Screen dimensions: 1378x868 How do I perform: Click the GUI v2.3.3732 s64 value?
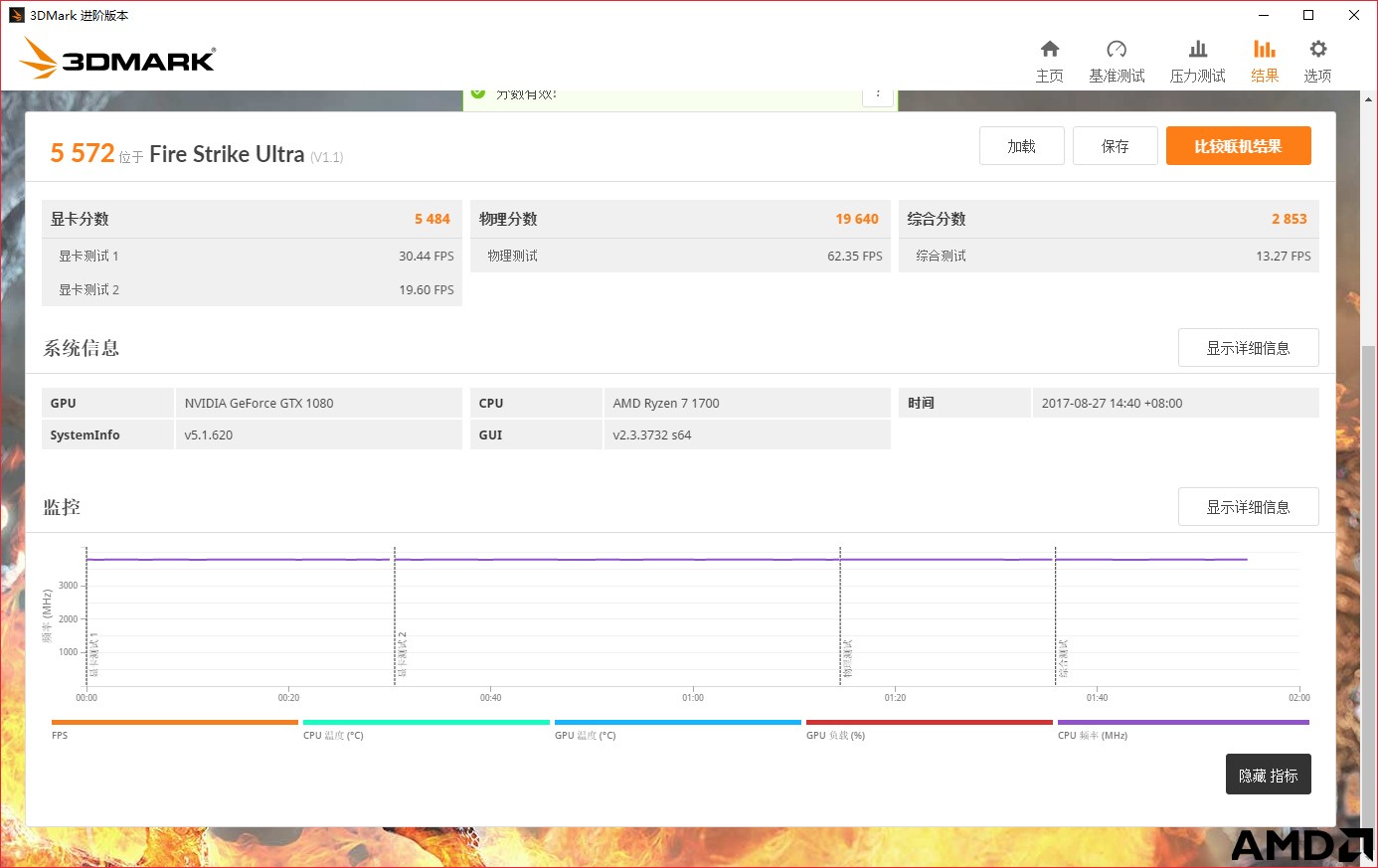point(652,434)
